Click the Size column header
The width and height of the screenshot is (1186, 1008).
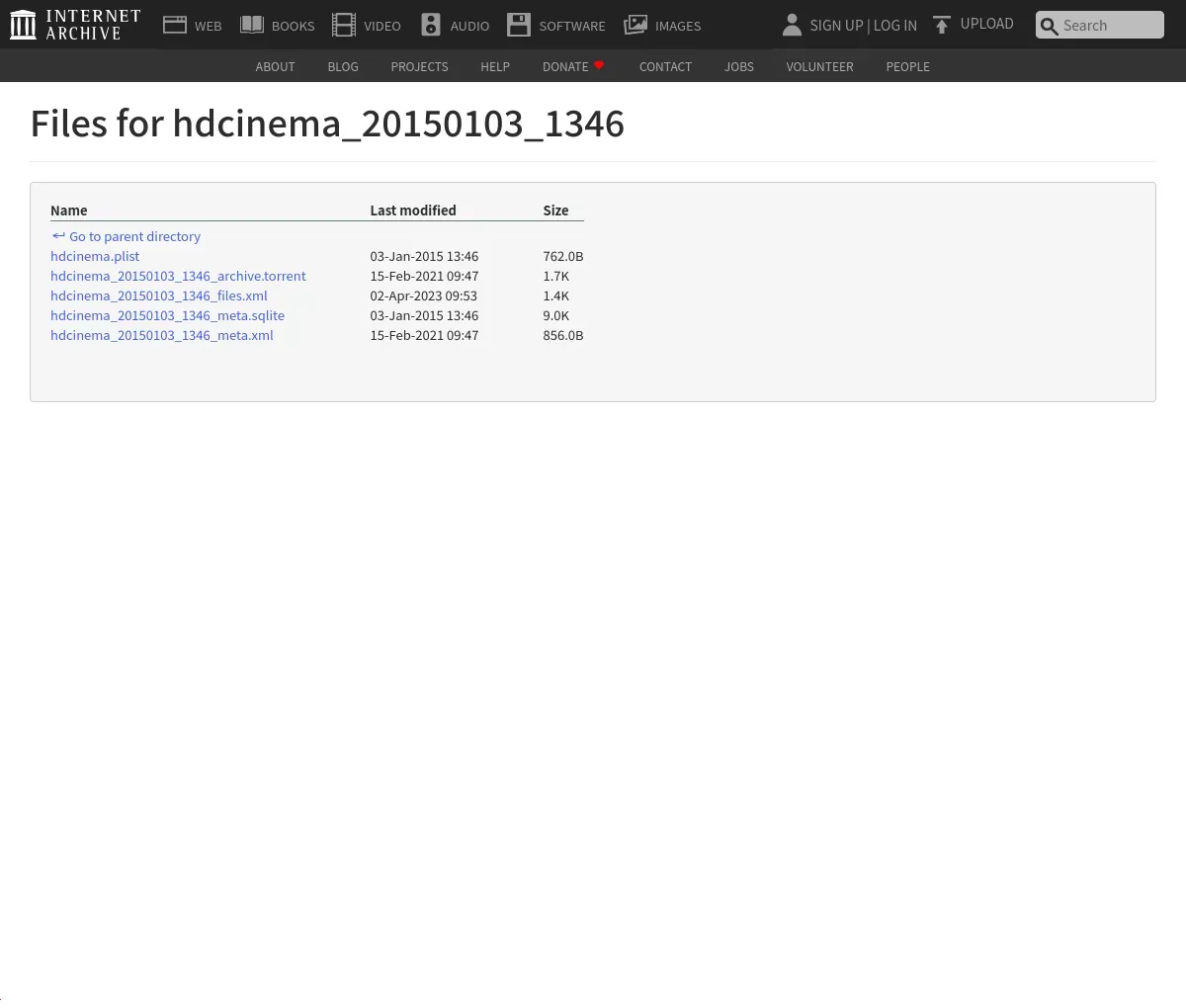555,210
